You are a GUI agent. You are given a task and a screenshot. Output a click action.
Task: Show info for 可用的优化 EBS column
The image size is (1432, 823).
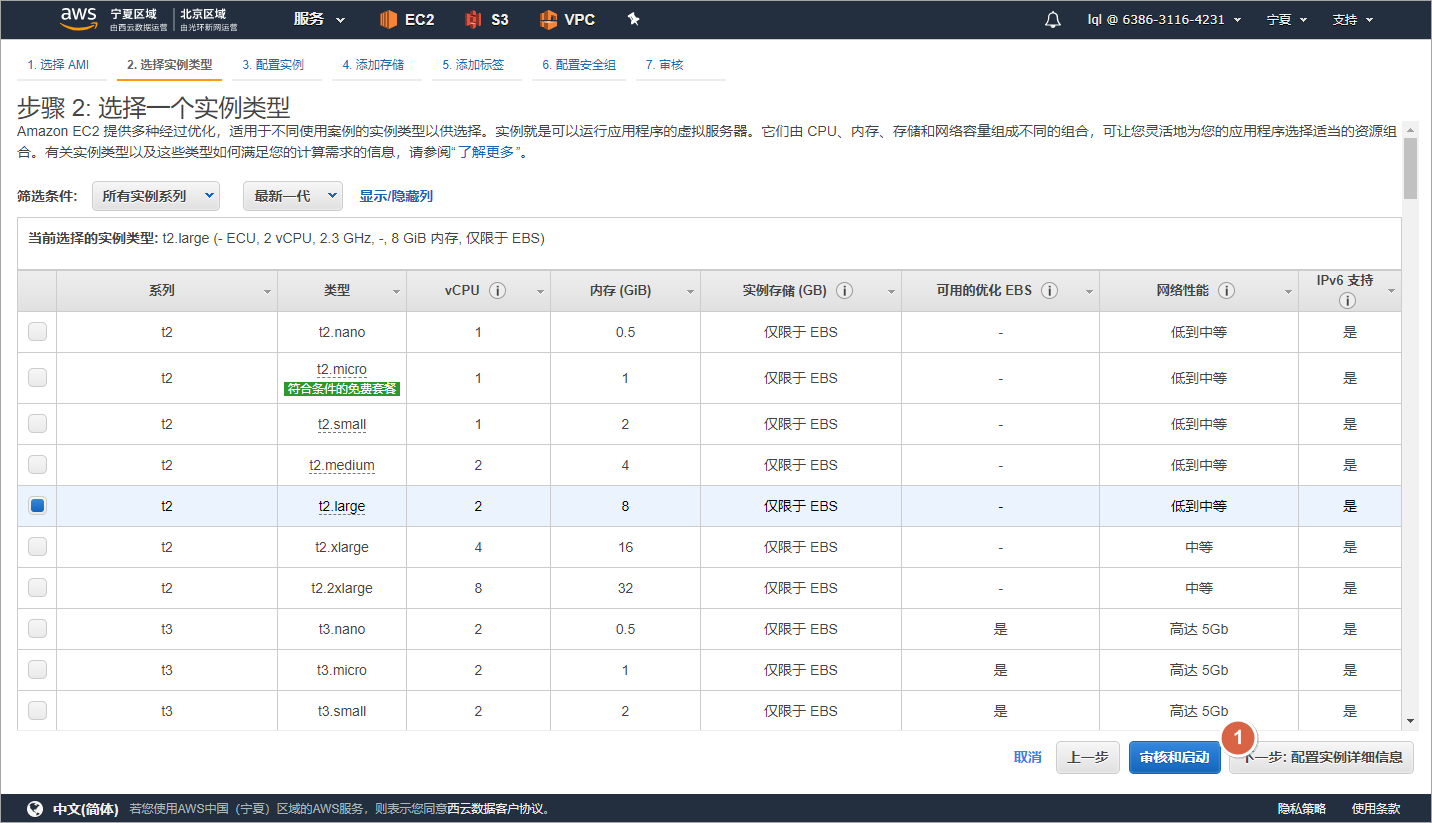(x=1049, y=291)
